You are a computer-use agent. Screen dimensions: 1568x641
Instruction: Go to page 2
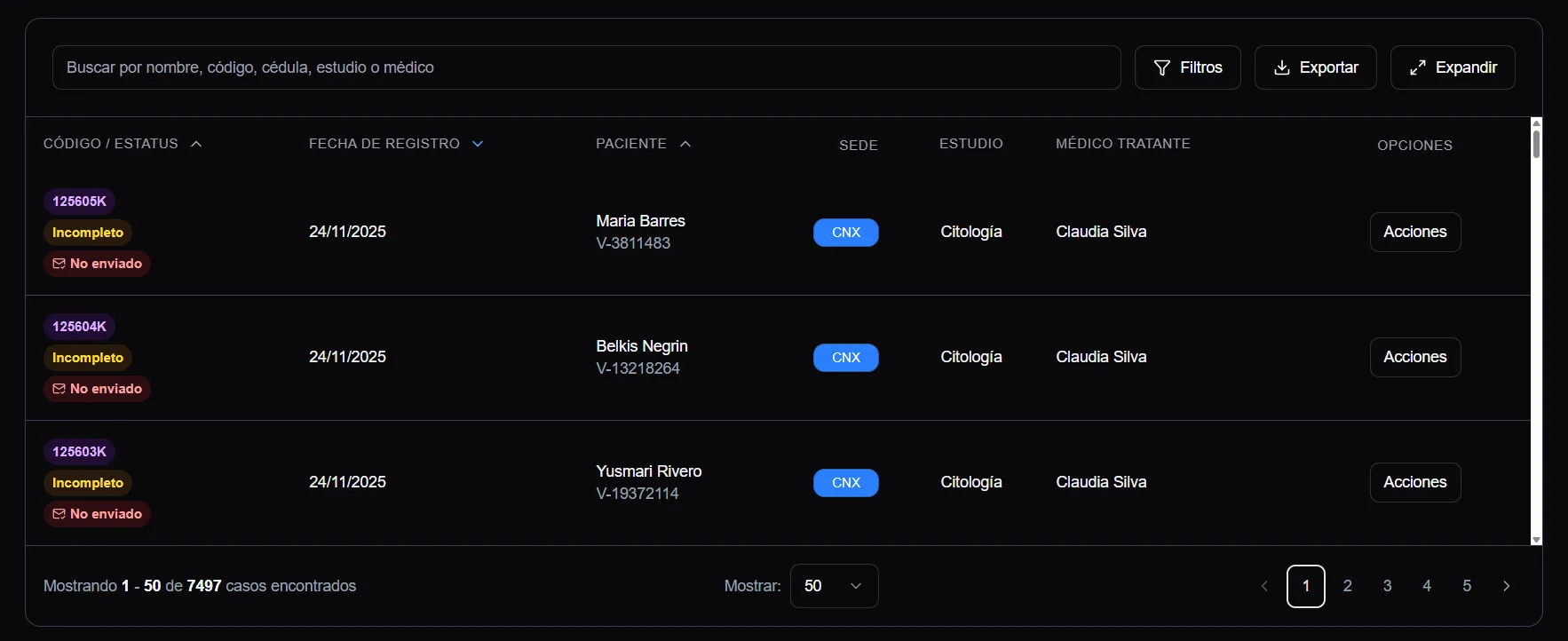tap(1347, 586)
